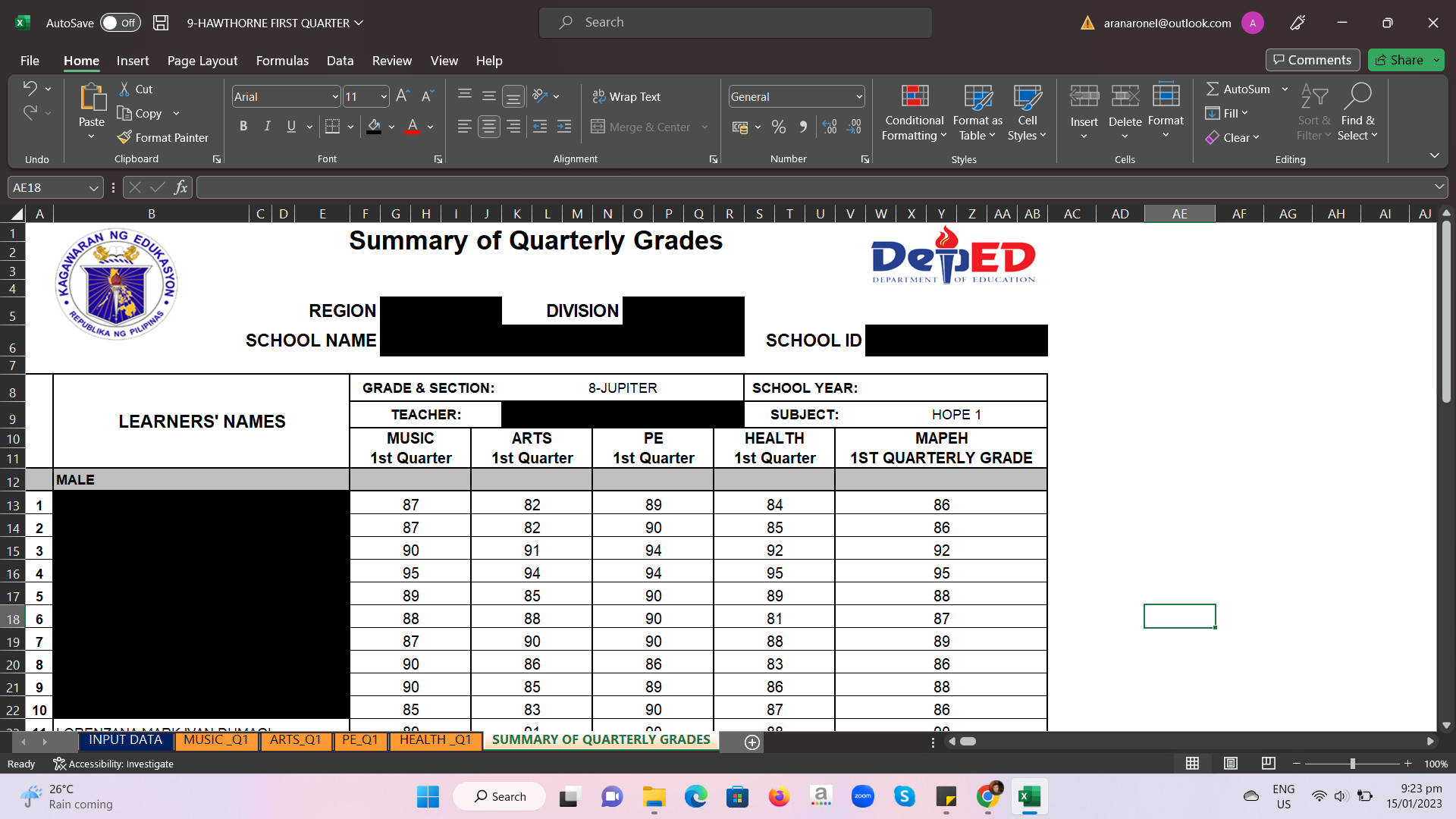The height and width of the screenshot is (819, 1456).
Task: Toggle the AutoSave switch
Action: pyautogui.click(x=121, y=23)
